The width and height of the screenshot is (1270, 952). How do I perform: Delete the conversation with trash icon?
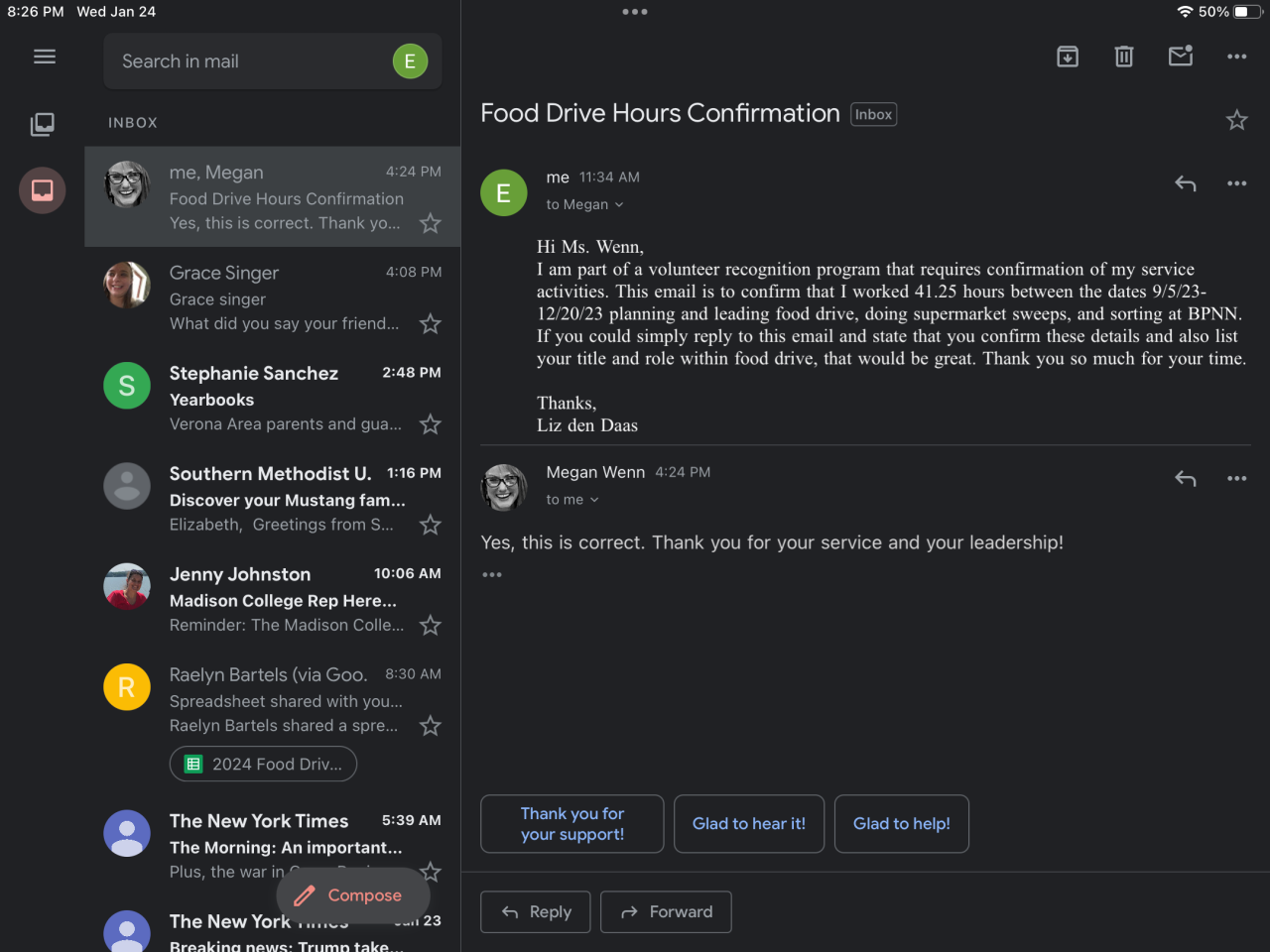pyautogui.click(x=1124, y=57)
